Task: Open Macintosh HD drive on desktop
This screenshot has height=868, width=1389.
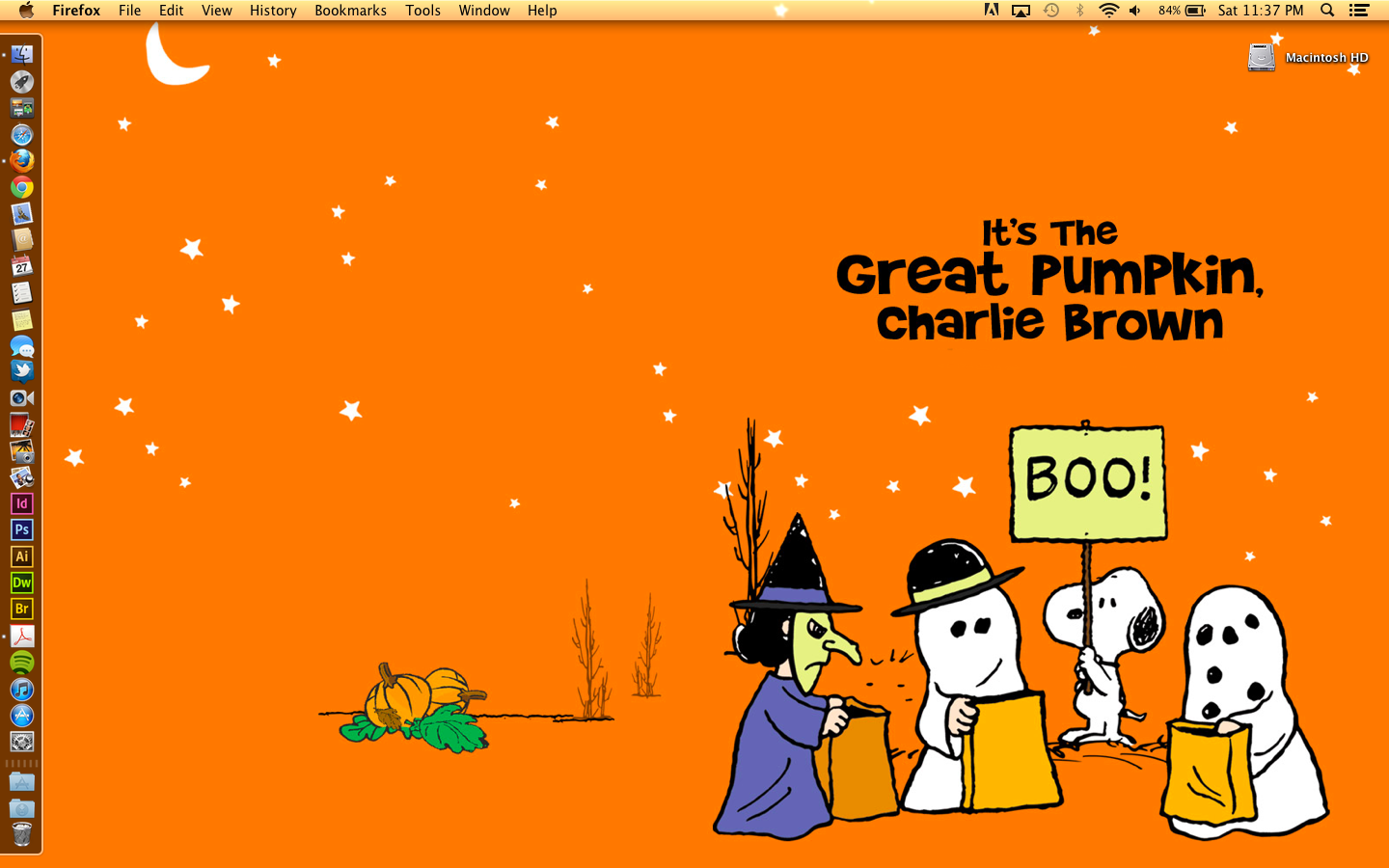Action: (1308, 57)
